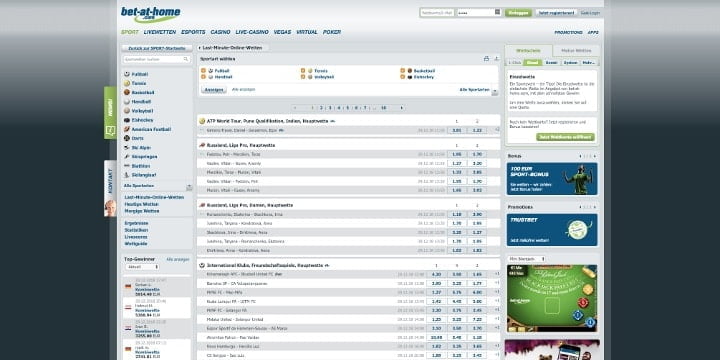Select the Biathlon icon in the sidebar
This screenshot has height=360, width=720.
pos(127,166)
